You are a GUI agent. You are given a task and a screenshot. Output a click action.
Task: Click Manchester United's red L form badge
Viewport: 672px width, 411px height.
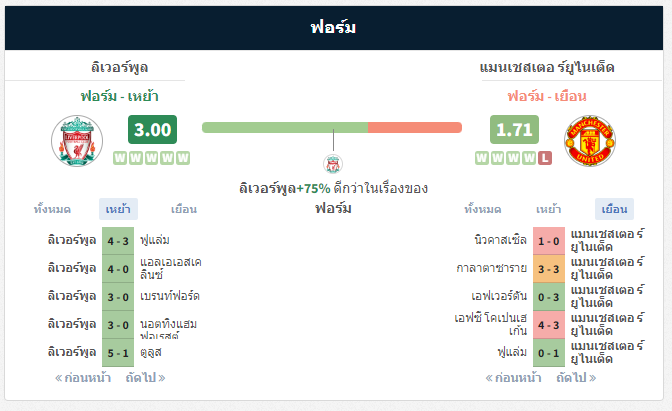coord(545,158)
